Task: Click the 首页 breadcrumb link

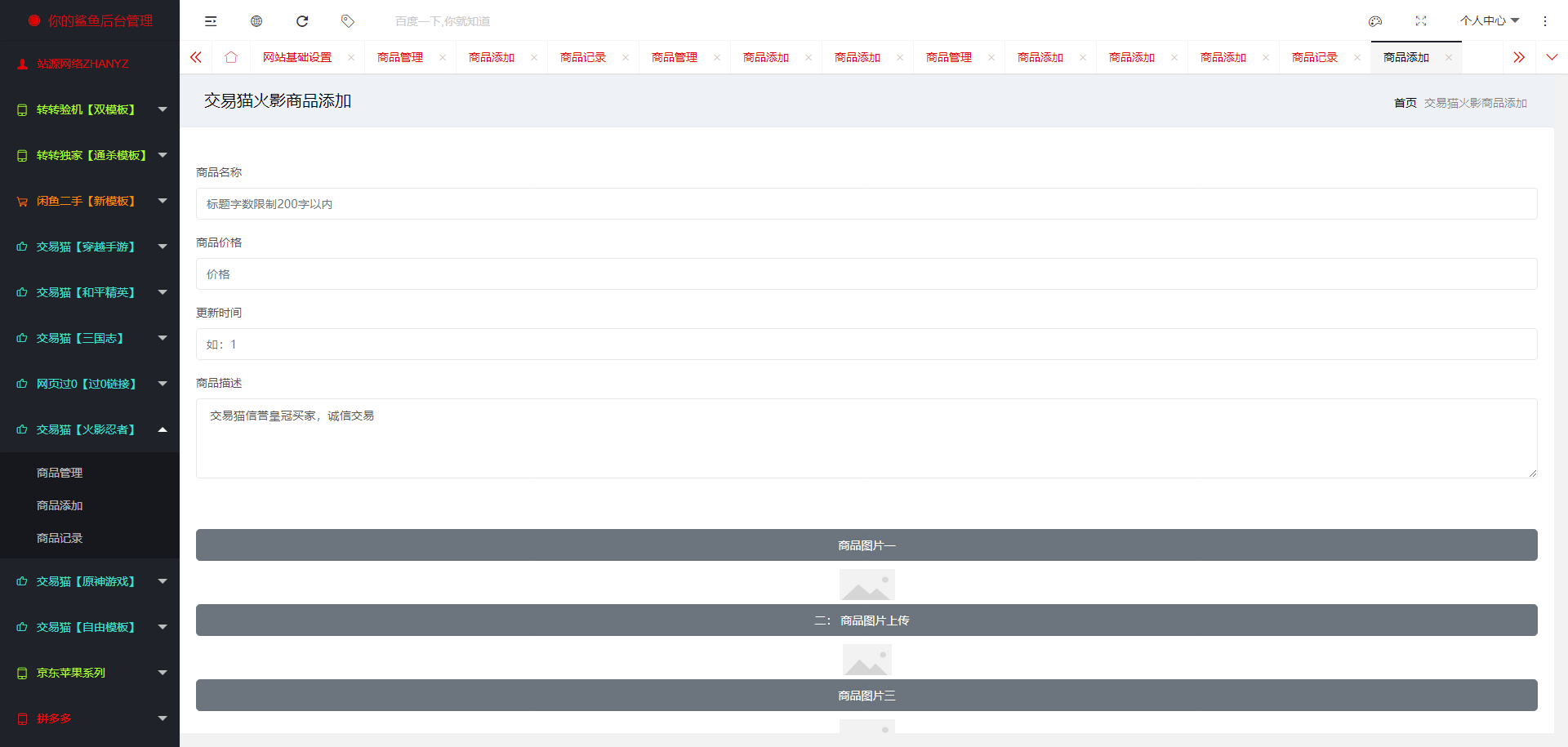Action: click(x=1405, y=103)
